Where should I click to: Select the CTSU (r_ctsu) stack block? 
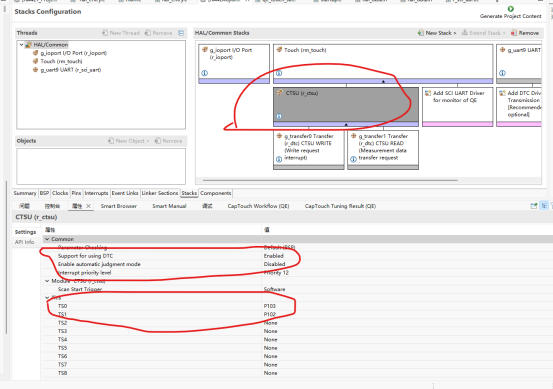[x=346, y=107]
